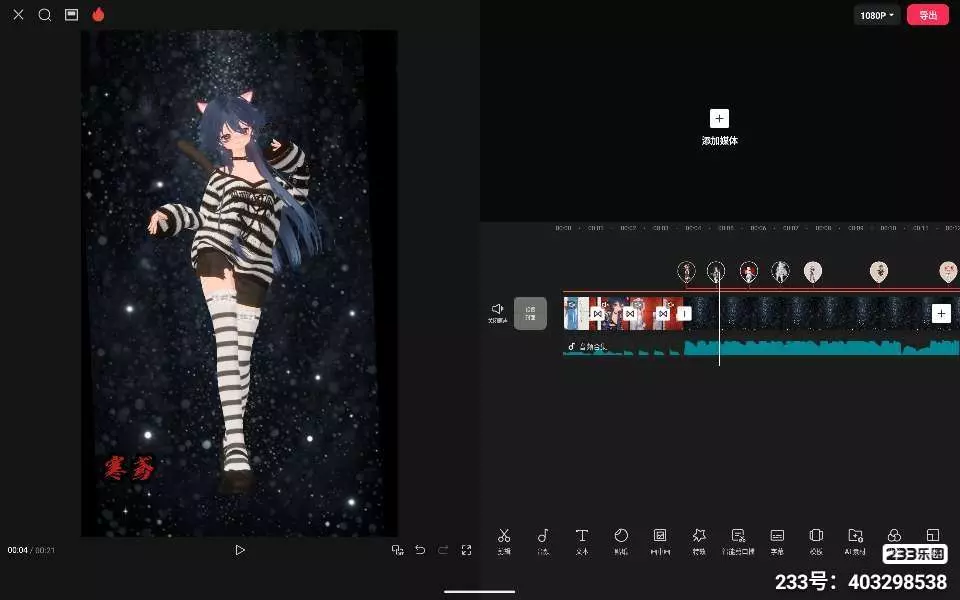
Task: Open the Audio music-note tool
Action: (542, 539)
